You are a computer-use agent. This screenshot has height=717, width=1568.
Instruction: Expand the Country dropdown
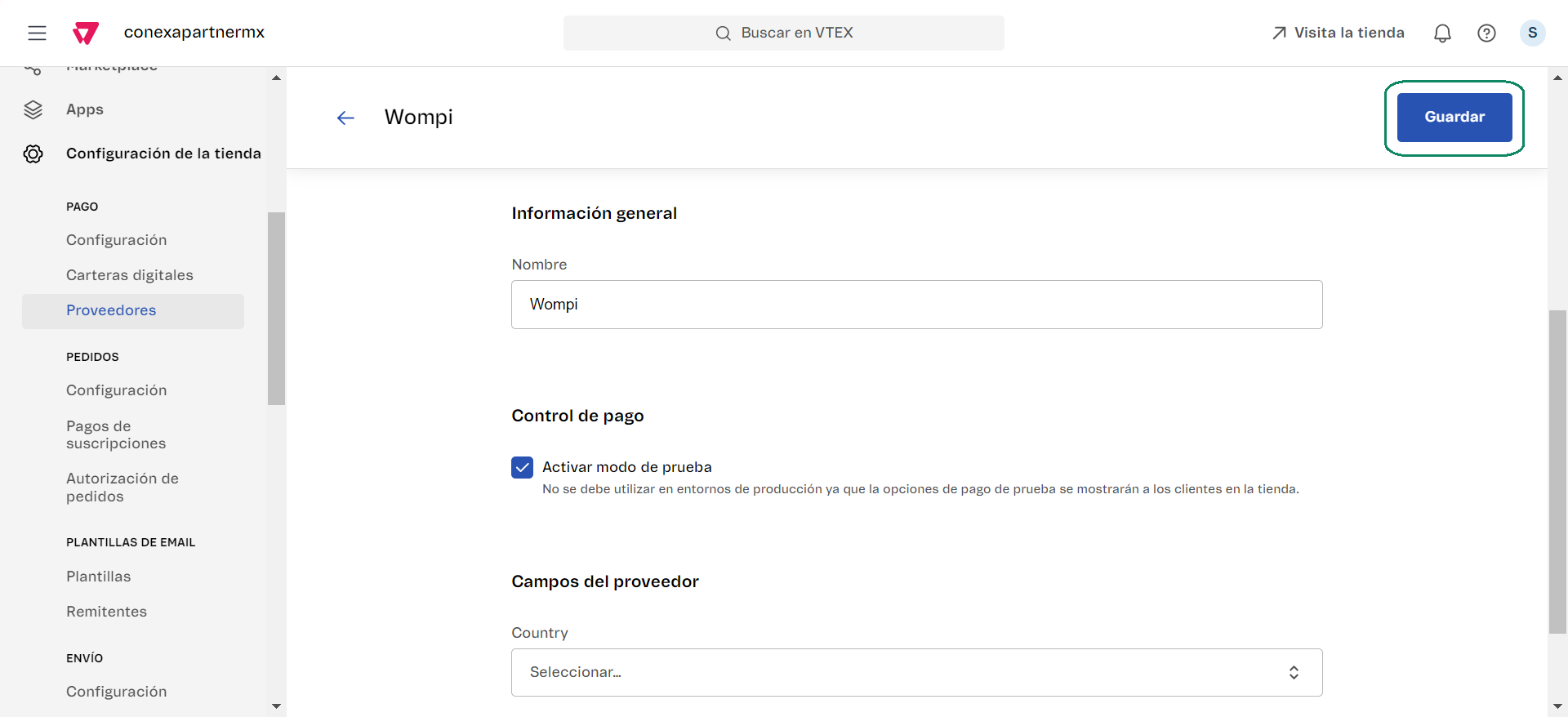(x=916, y=672)
